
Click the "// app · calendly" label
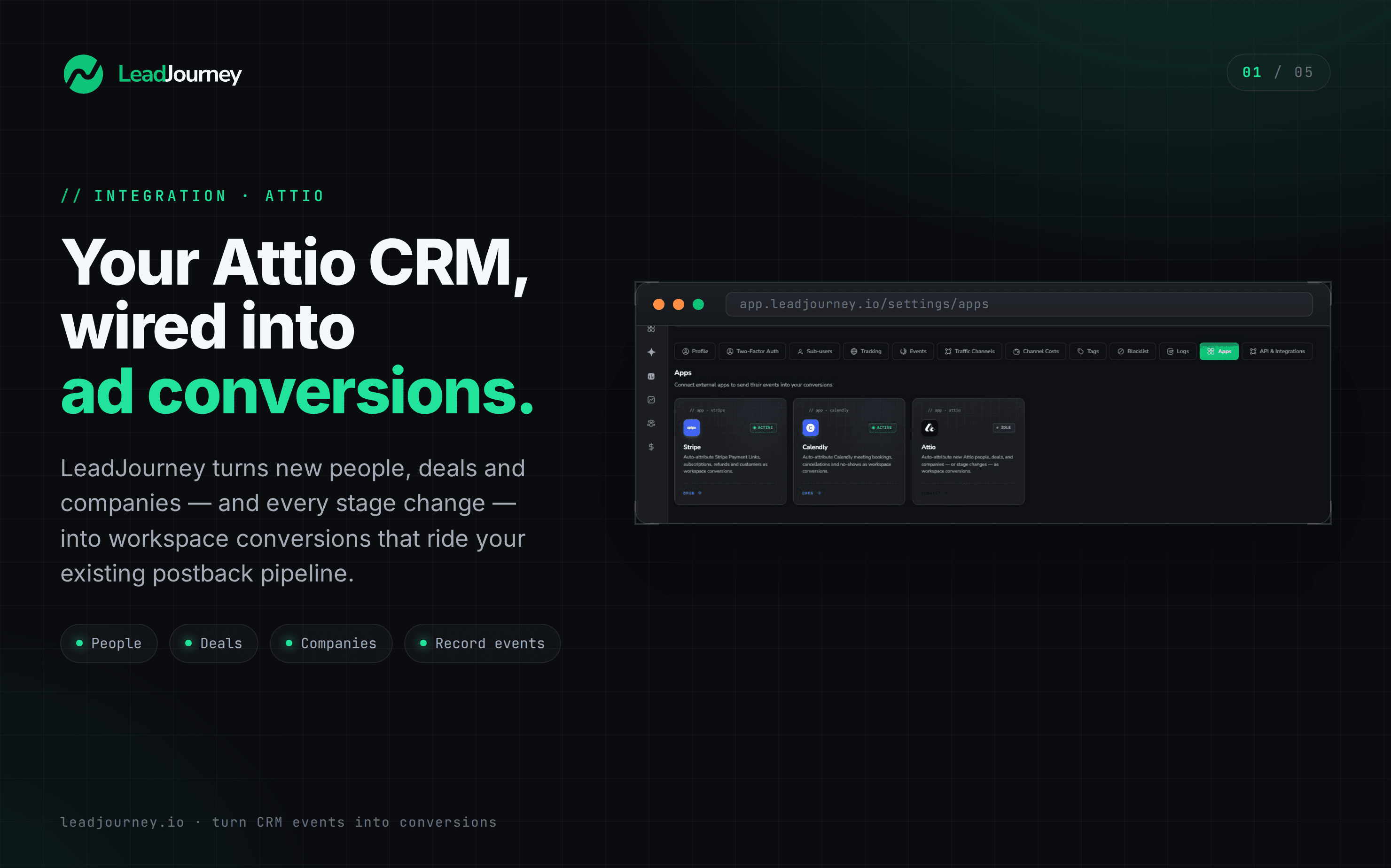pyautogui.click(x=828, y=411)
